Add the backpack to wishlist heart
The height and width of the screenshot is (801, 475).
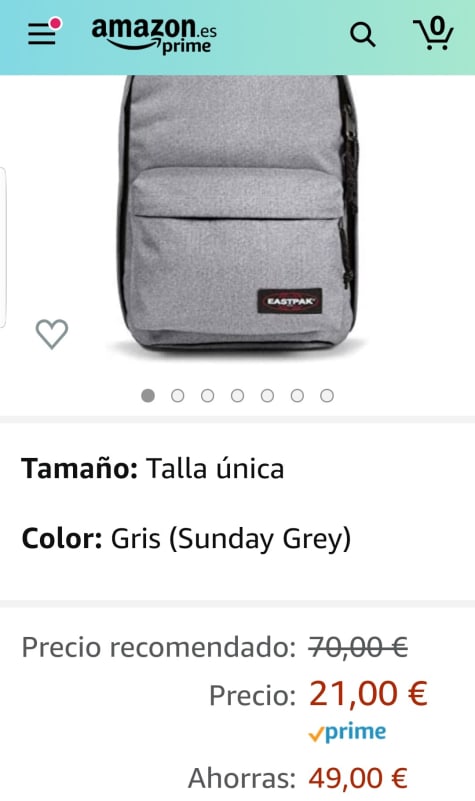click(52, 334)
